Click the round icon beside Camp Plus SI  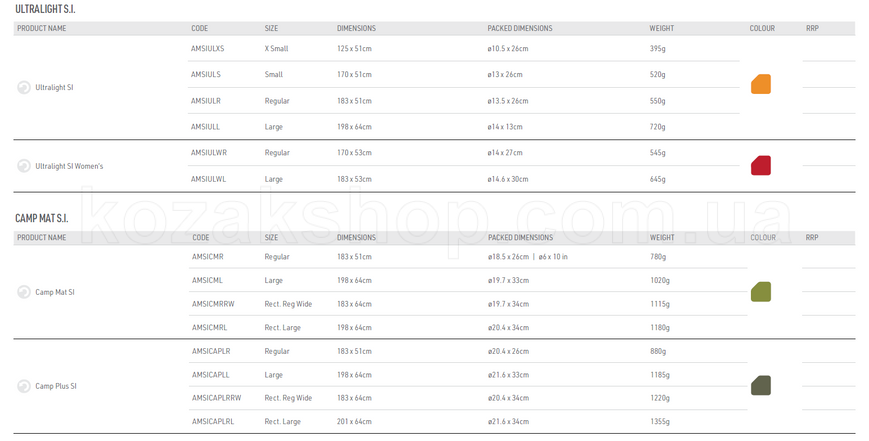point(24,386)
